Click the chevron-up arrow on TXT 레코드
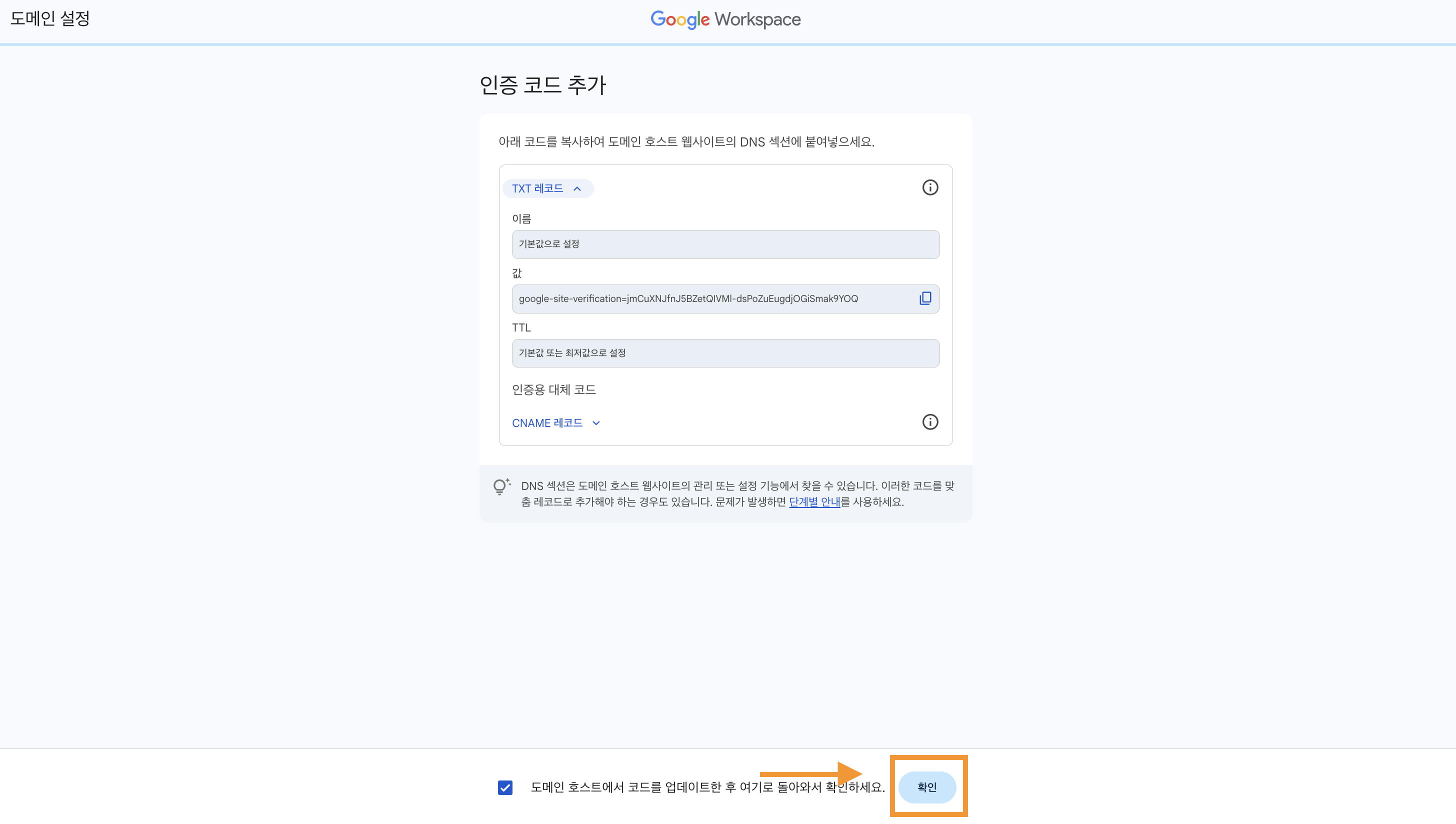 (x=577, y=188)
